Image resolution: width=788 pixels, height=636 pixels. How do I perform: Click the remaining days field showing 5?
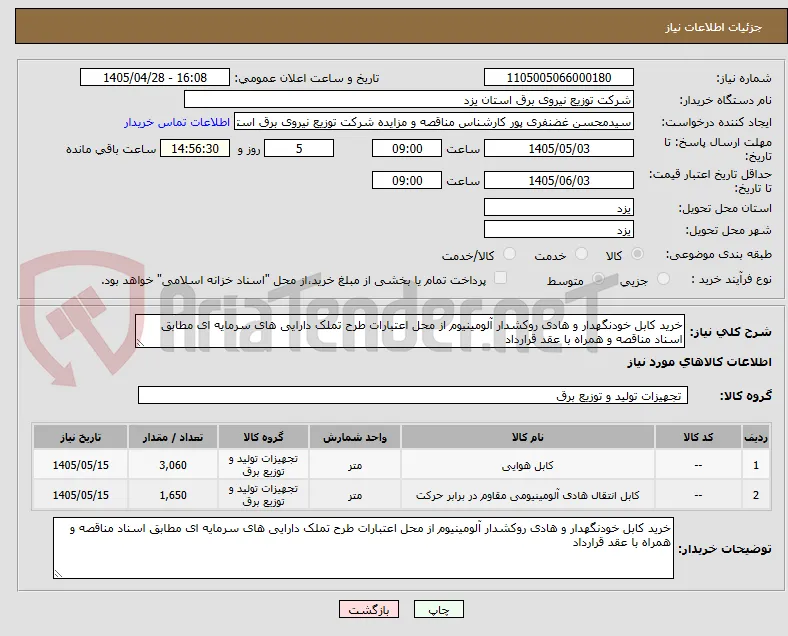click(299, 149)
